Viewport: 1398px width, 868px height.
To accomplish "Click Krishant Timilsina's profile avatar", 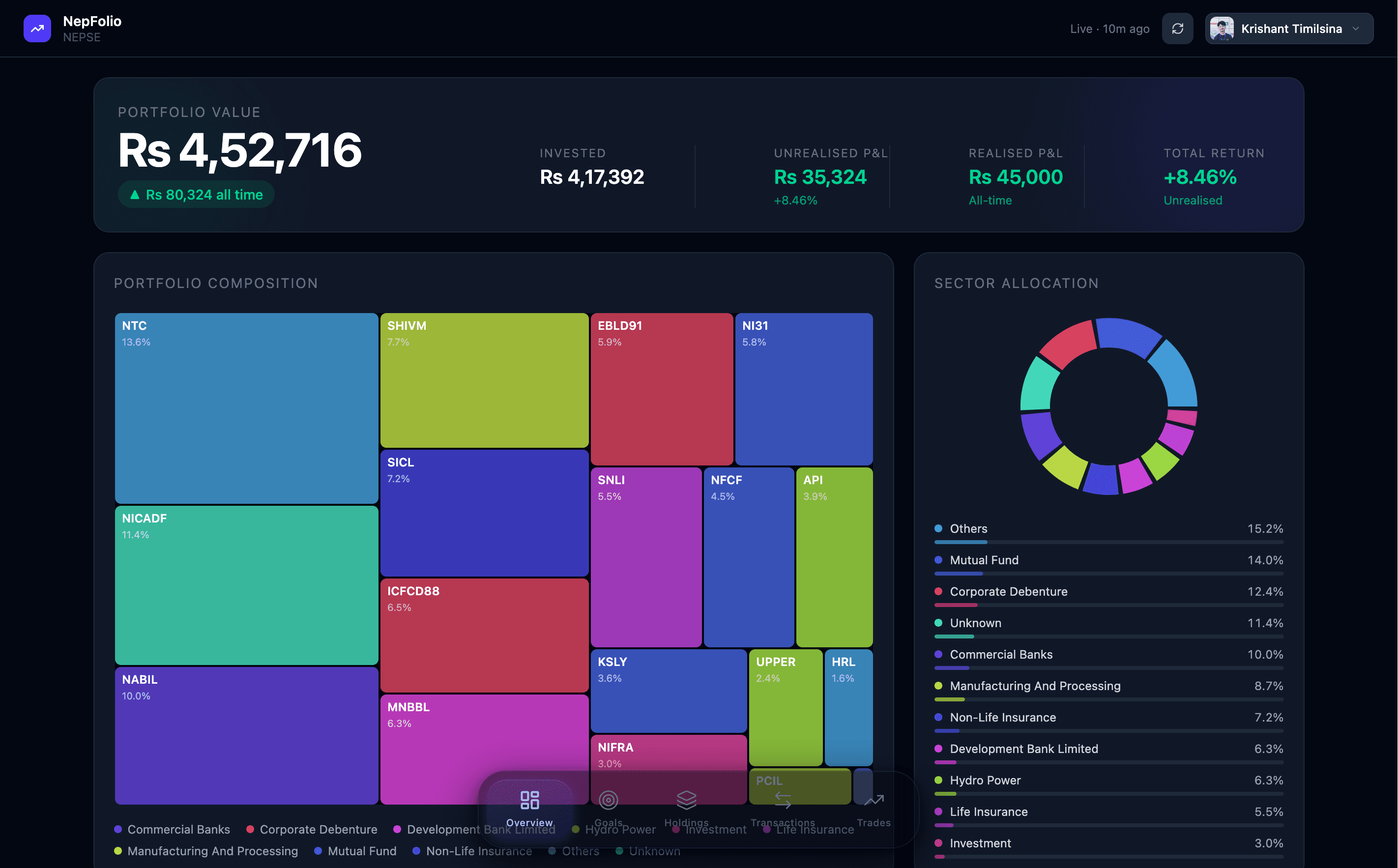I will (1222, 29).
